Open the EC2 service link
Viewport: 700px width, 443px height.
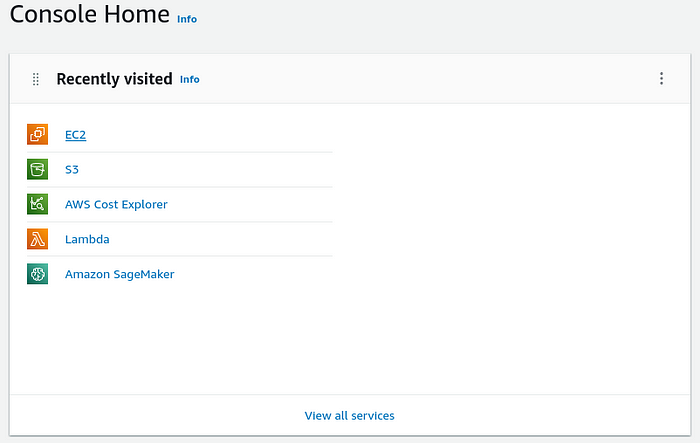pyautogui.click(x=75, y=135)
